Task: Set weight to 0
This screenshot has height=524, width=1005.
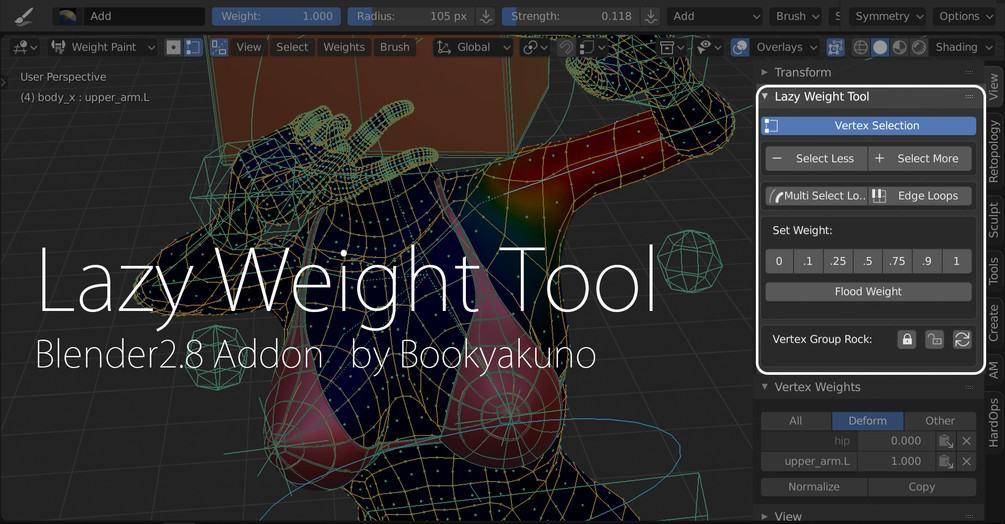Action: click(779, 261)
